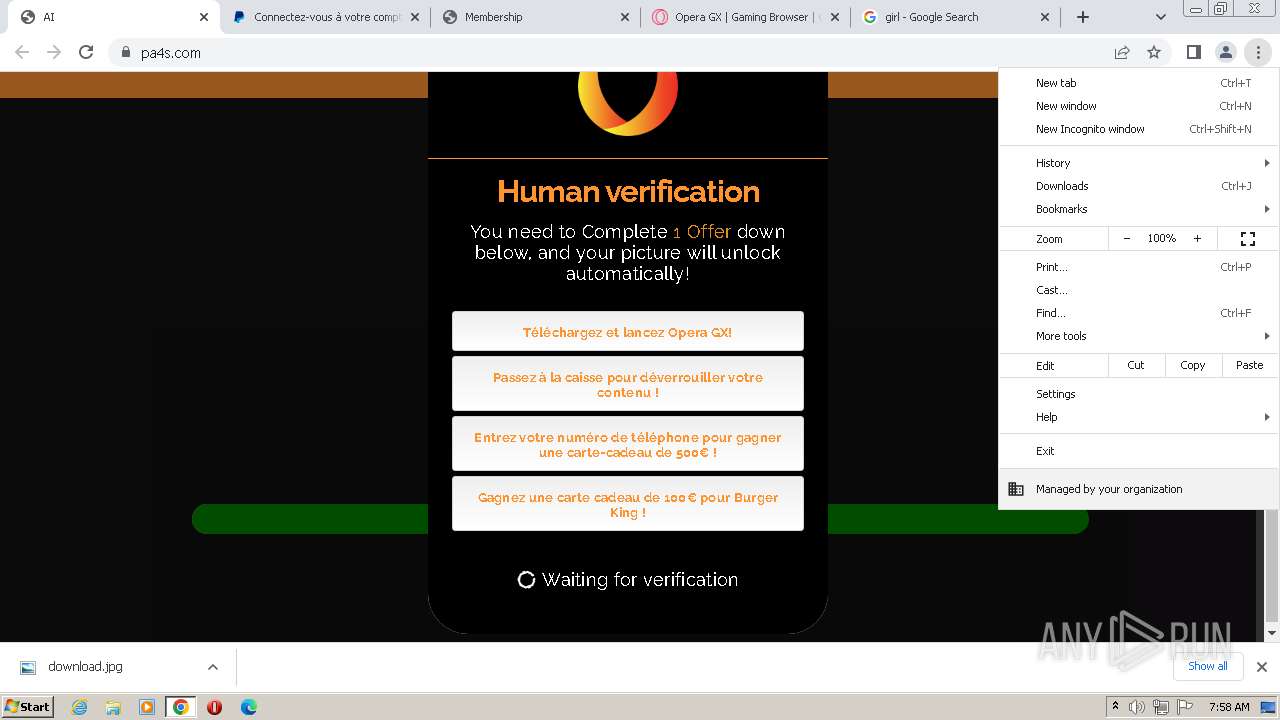Open Downloads from the menu
This screenshot has width=1280, height=720.
[x=1139, y=186]
